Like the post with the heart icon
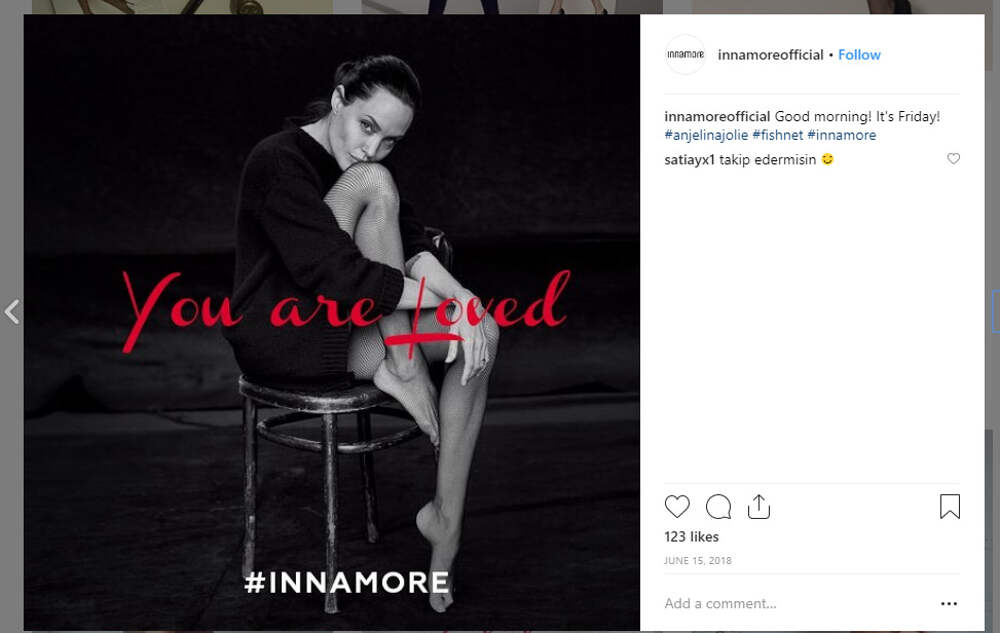This screenshot has height=633, width=1000. 677,506
